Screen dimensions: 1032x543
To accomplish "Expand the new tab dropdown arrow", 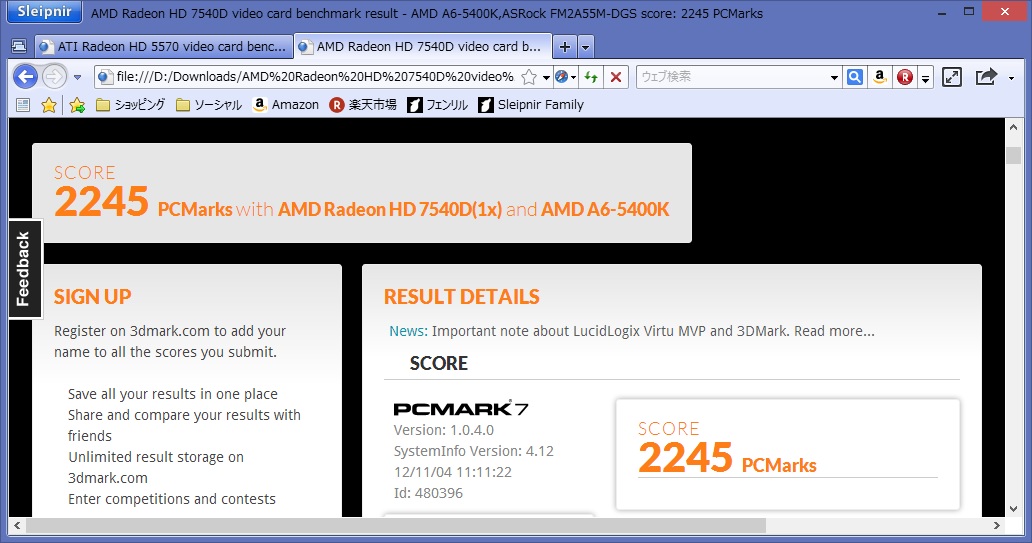I will tap(585, 47).
